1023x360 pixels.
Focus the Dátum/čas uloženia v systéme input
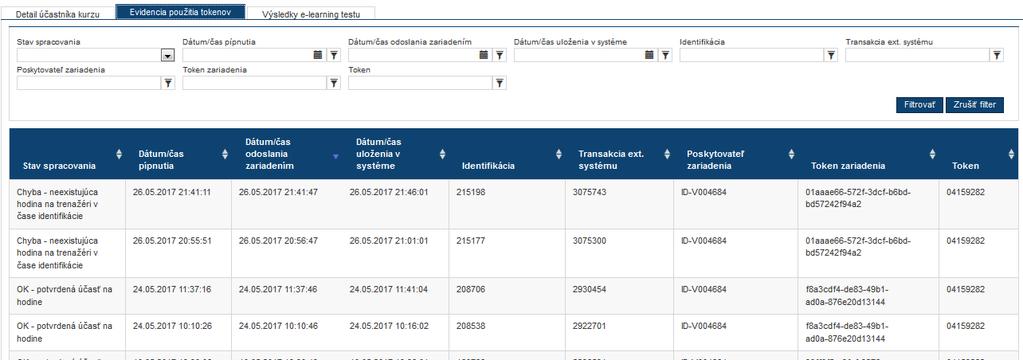579,55
